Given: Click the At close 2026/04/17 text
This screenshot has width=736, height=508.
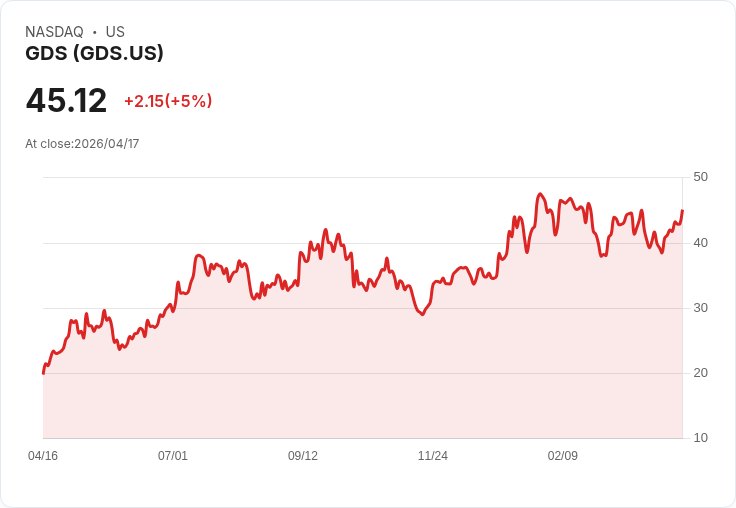Looking at the screenshot, I should tap(82, 144).
